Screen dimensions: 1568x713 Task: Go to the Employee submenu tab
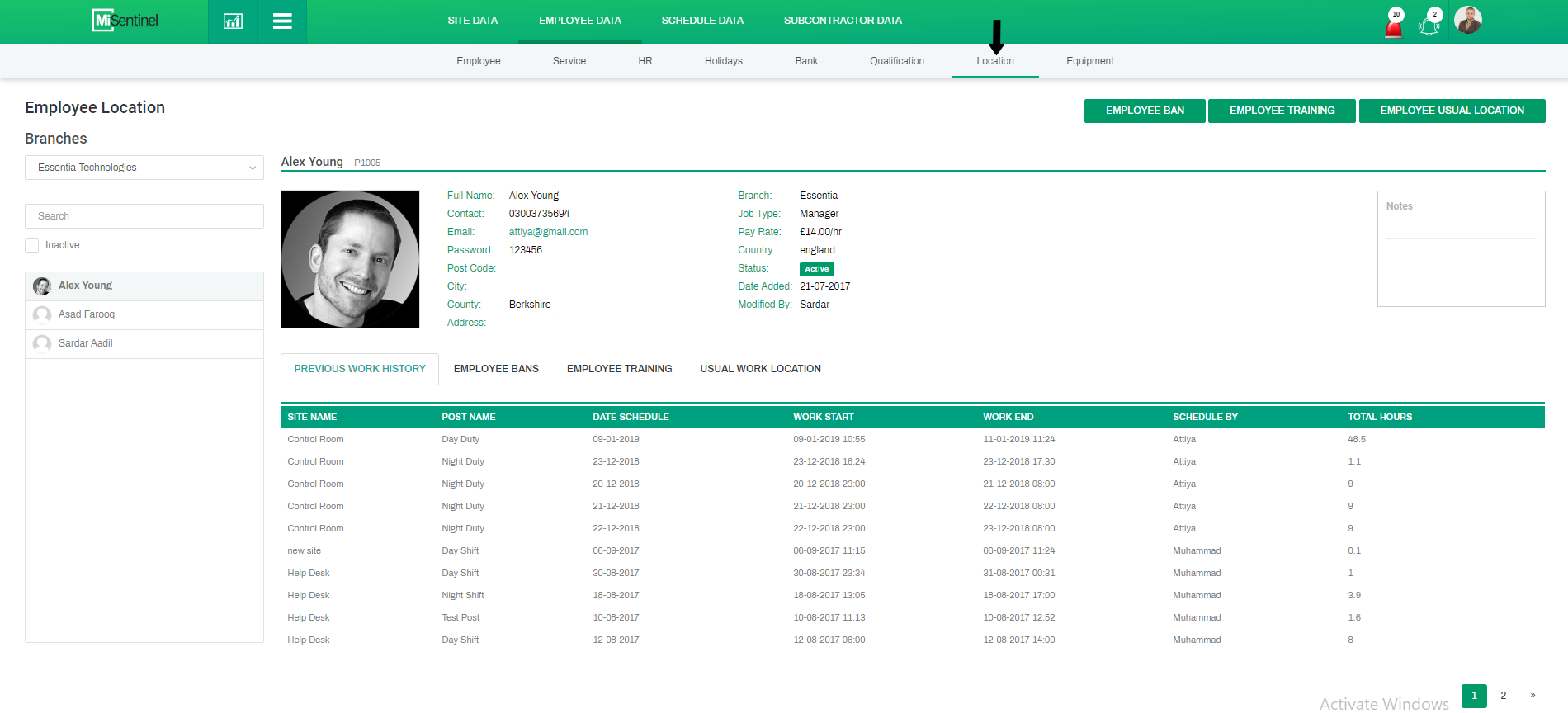click(x=479, y=61)
